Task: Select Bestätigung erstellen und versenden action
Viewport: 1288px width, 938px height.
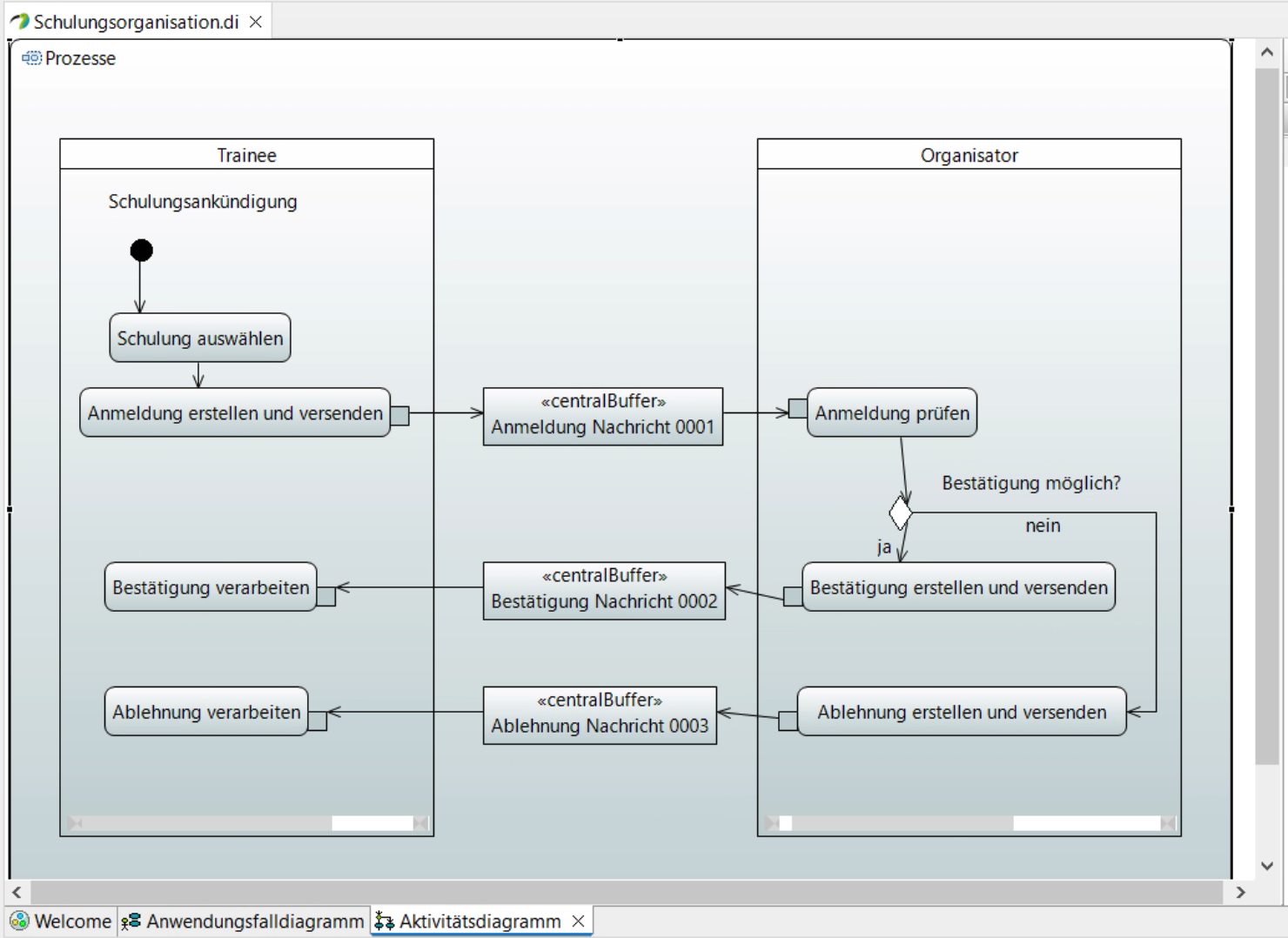Action: tap(958, 586)
